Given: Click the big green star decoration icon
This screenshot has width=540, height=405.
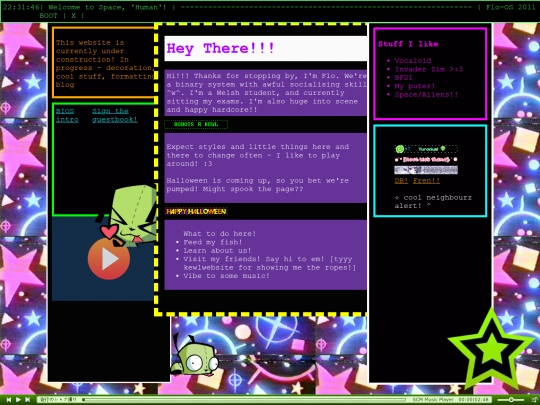Looking at the screenshot, I should (x=491, y=350).
